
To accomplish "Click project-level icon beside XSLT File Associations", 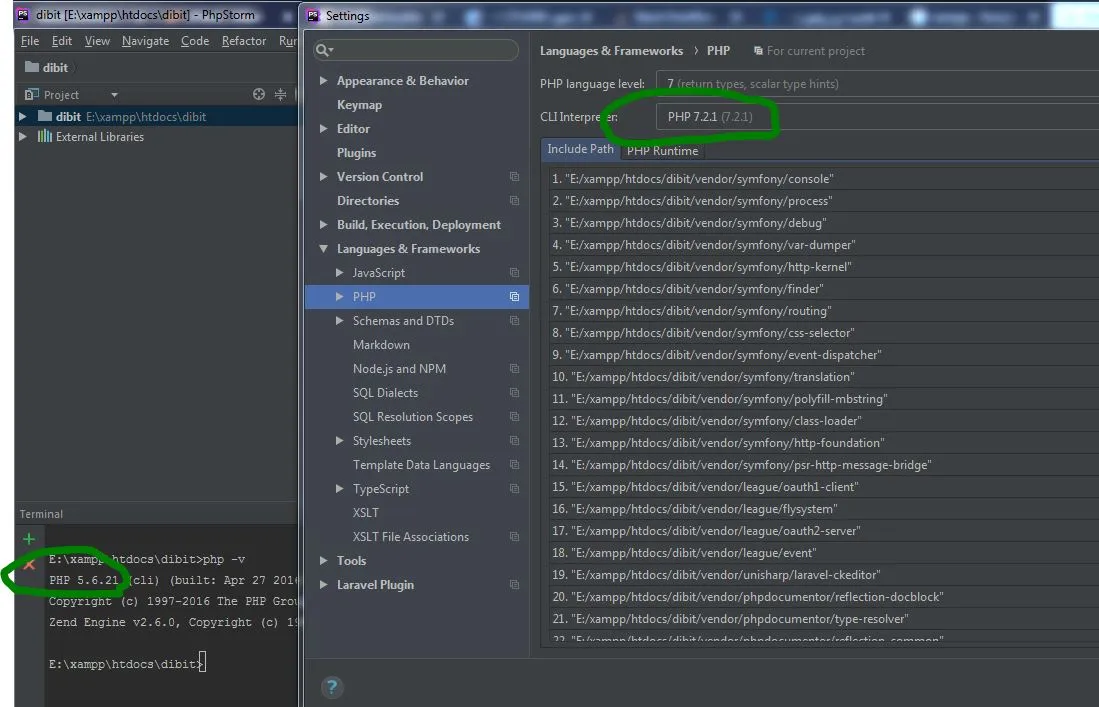I will 514,537.
